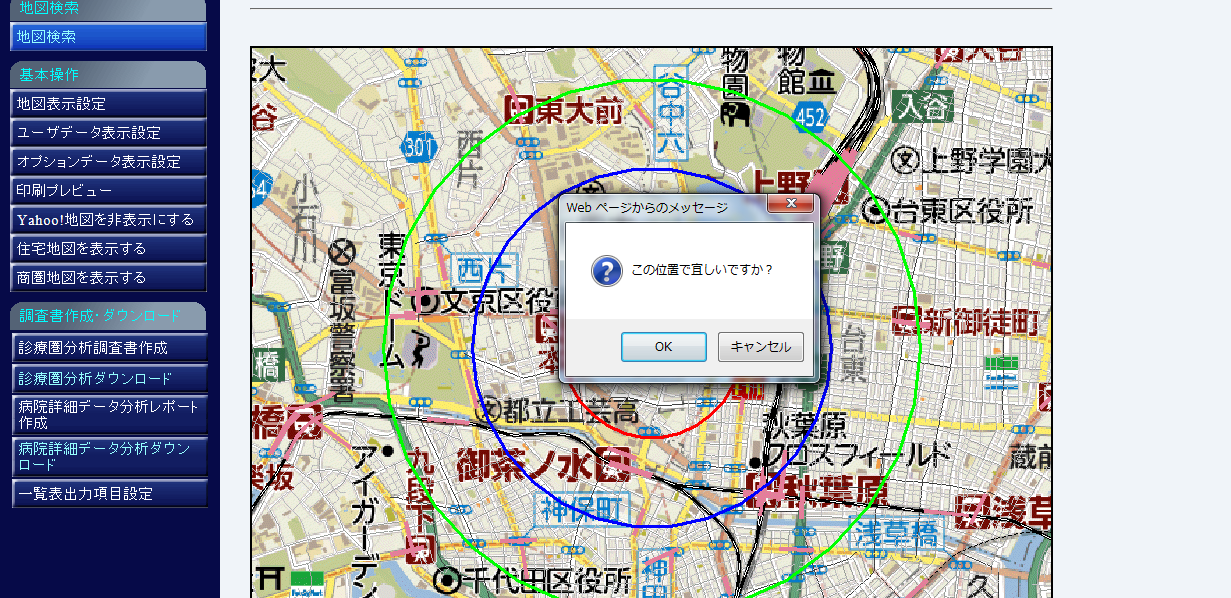Click the torii shrine icon on the map
The width and height of the screenshot is (1231, 598).
[x=272, y=578]
